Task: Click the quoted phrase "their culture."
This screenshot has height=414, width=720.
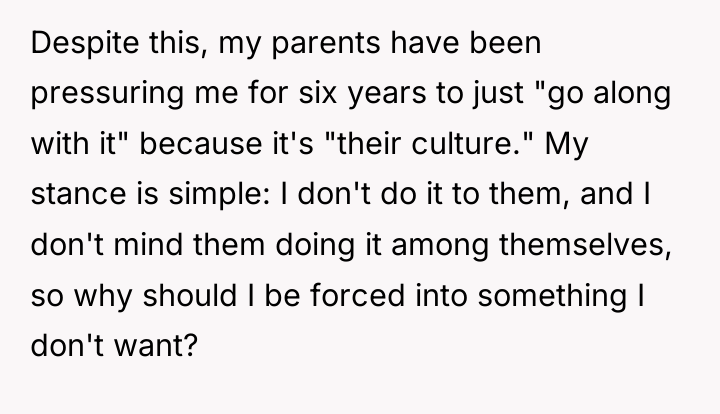Action: [428, 144]
